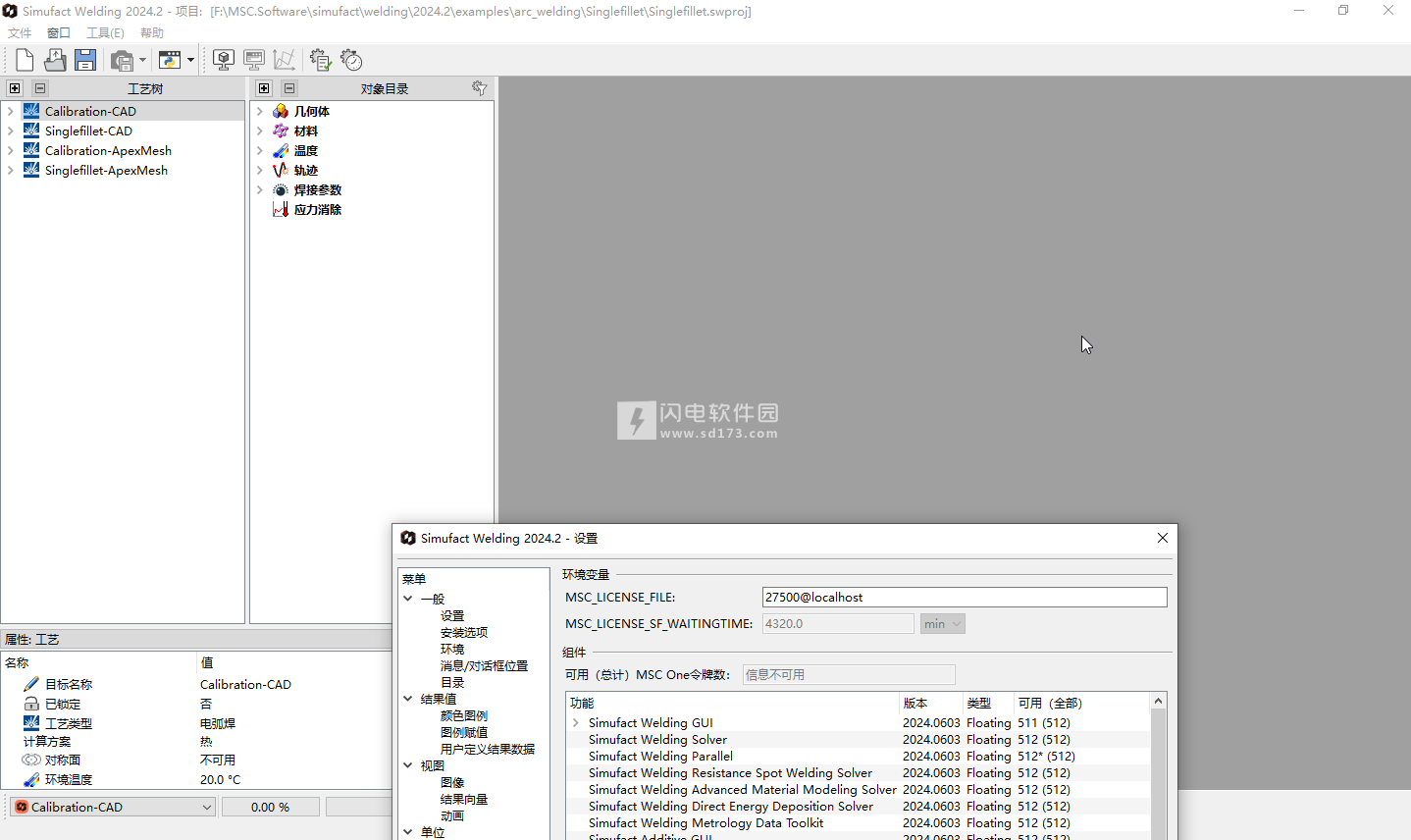Click the 轨迹 trajectory icon
Screen dimensions: 1411x840
pos(281,170)
